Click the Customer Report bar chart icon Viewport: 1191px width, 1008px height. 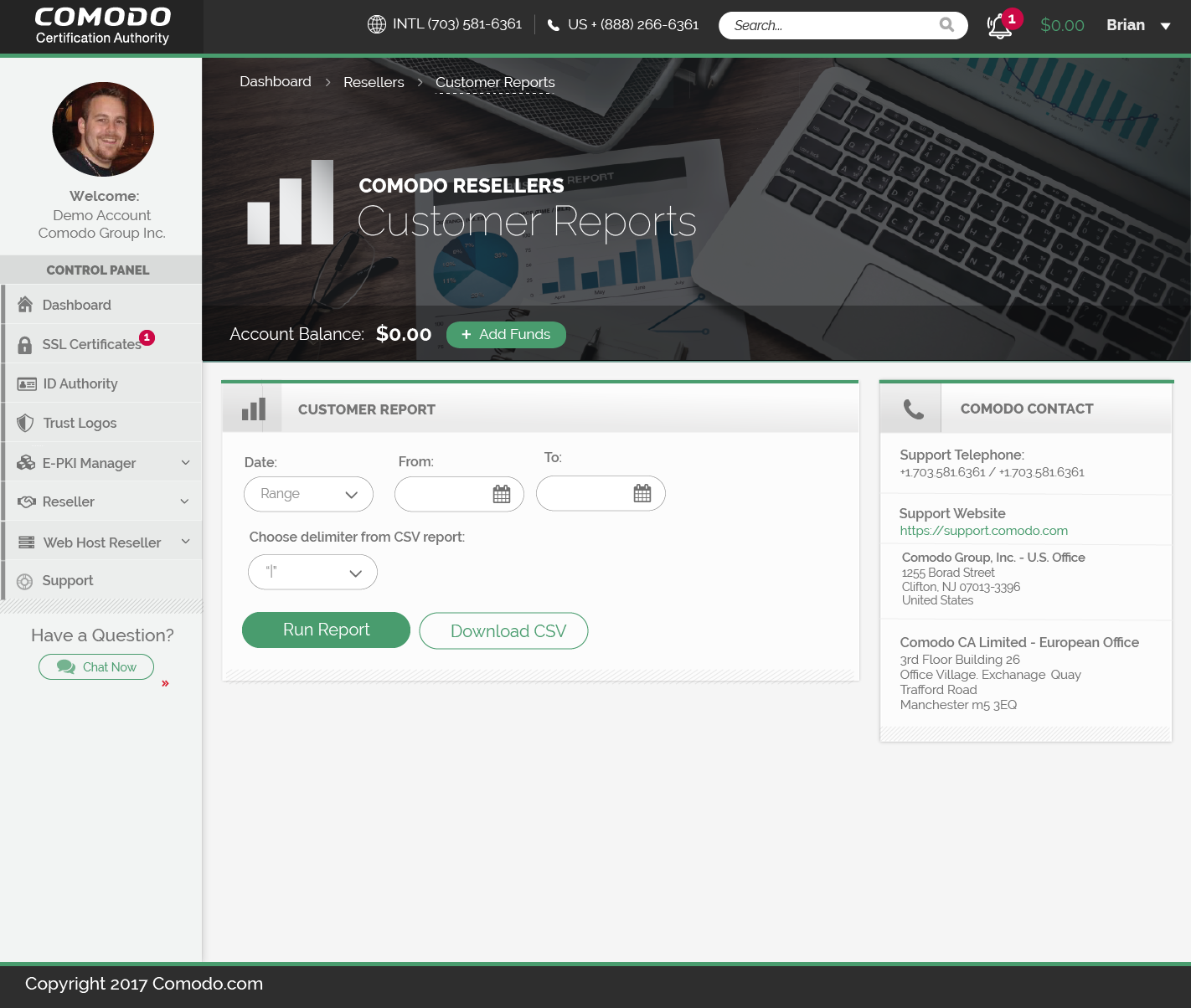[253, 409]
